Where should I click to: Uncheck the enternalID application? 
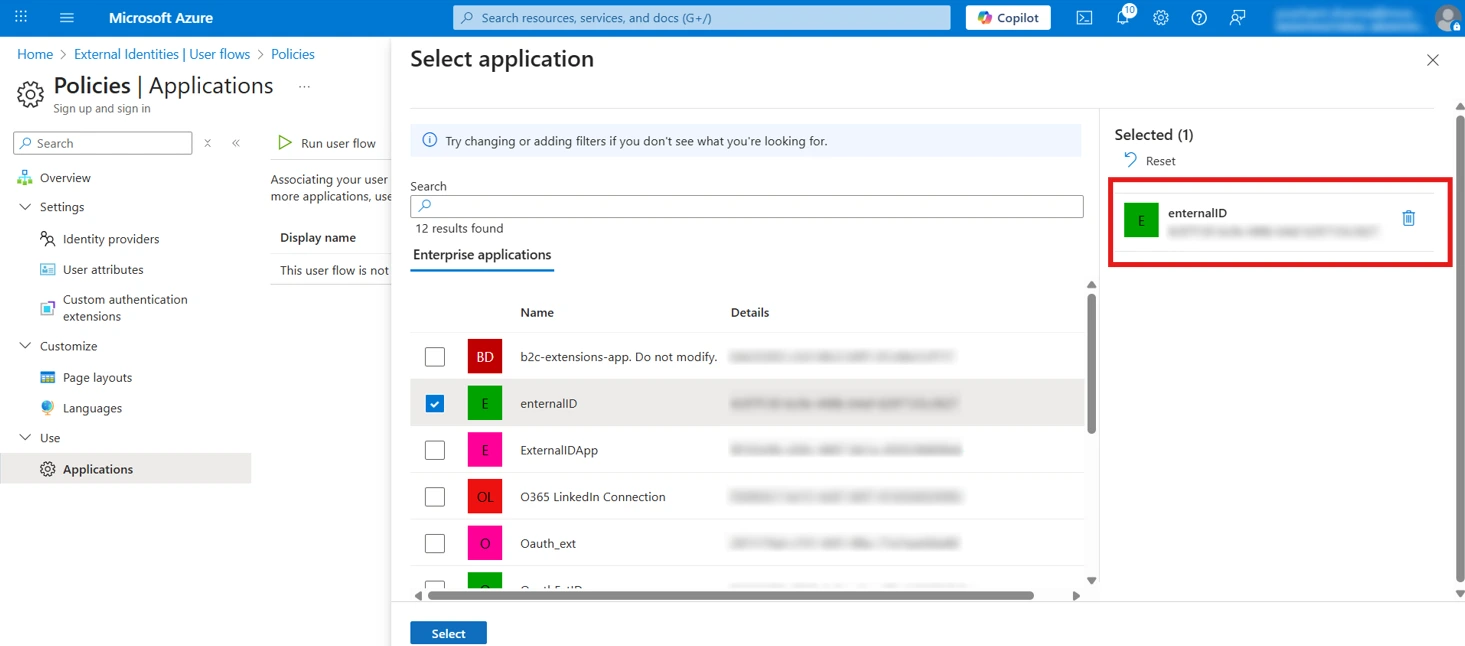tap(435, 403)
